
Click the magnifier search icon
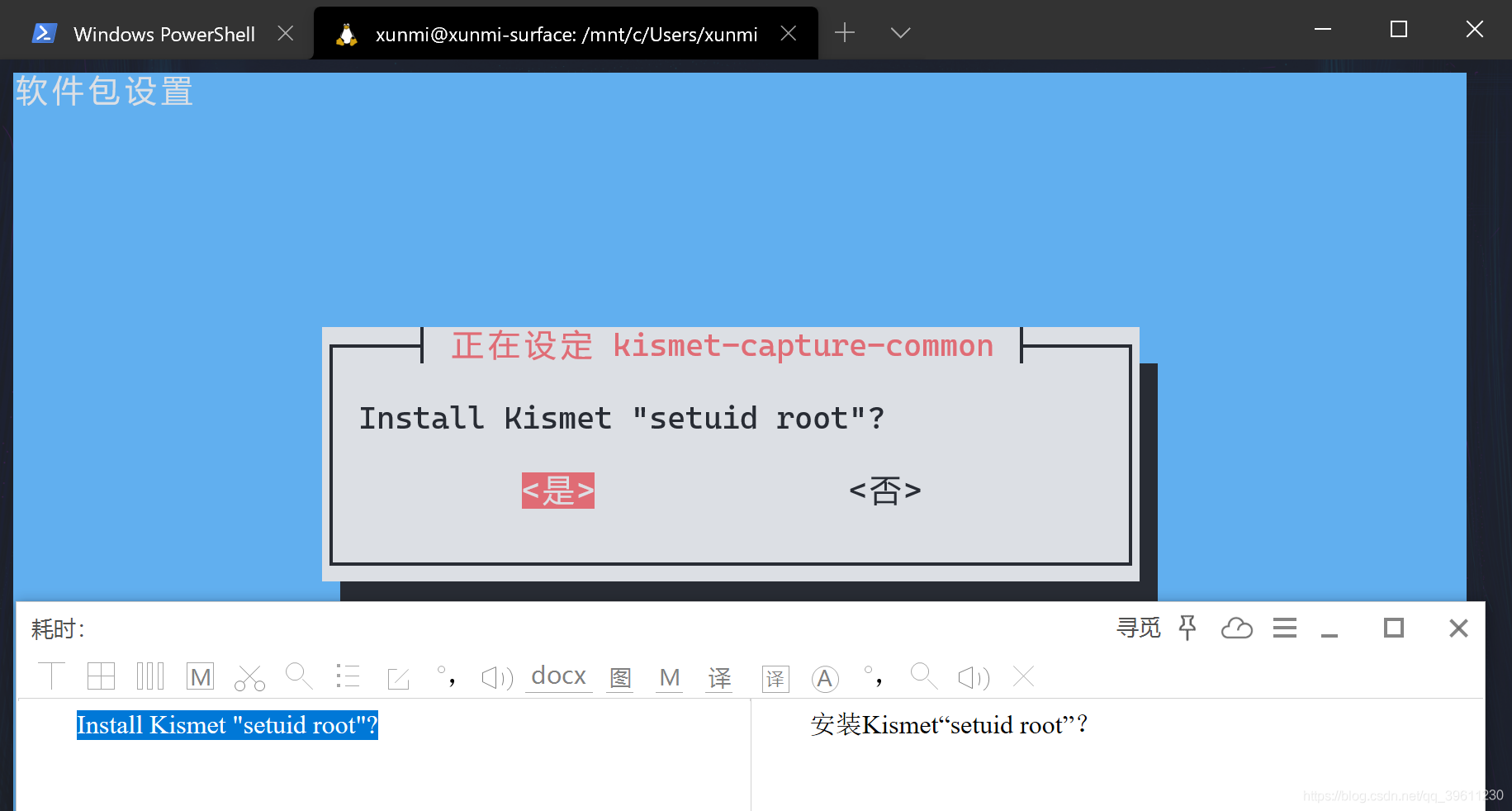pyautogui.click(x=299, y=676)
